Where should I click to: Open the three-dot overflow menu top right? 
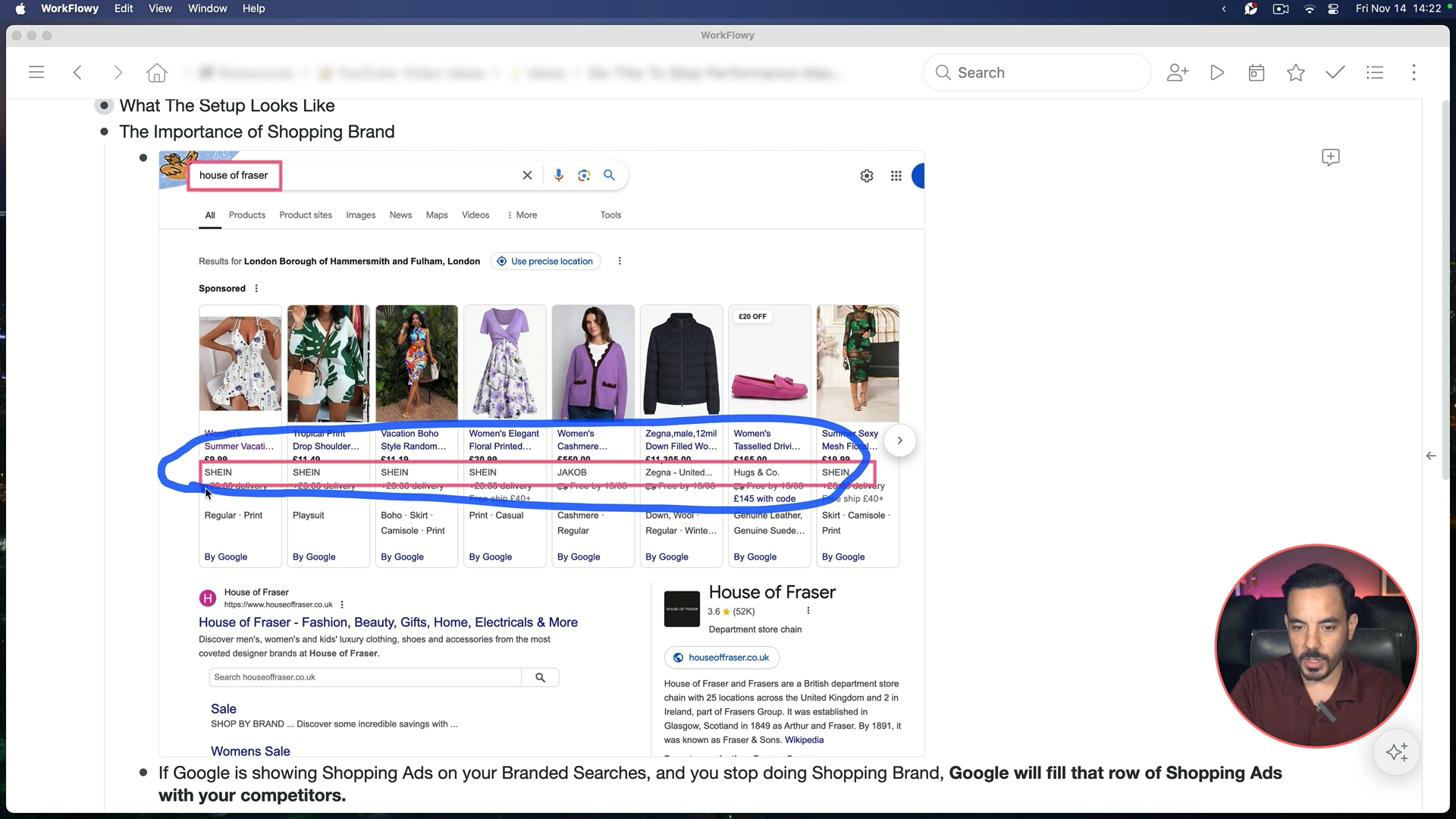(x=1414, y=72)
